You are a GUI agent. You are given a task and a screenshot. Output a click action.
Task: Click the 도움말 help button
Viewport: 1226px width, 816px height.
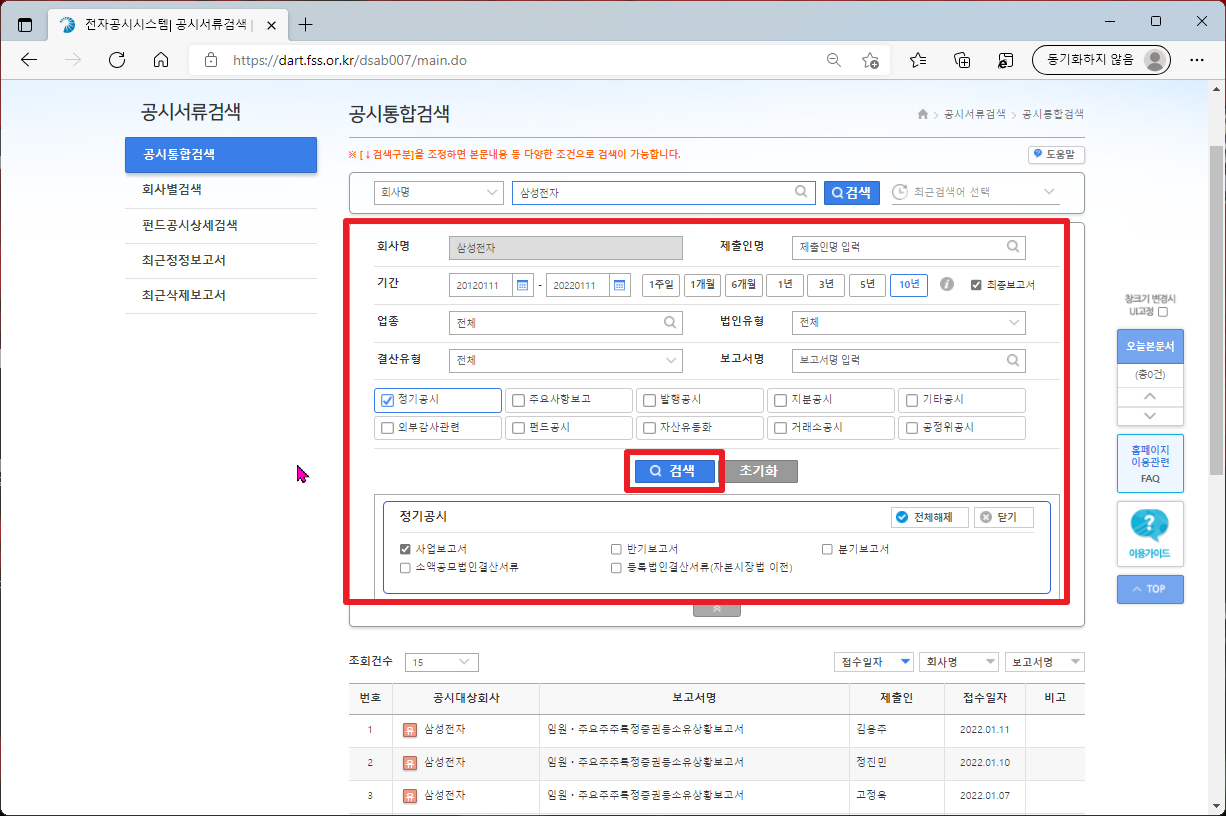[x=1057, y=155]
